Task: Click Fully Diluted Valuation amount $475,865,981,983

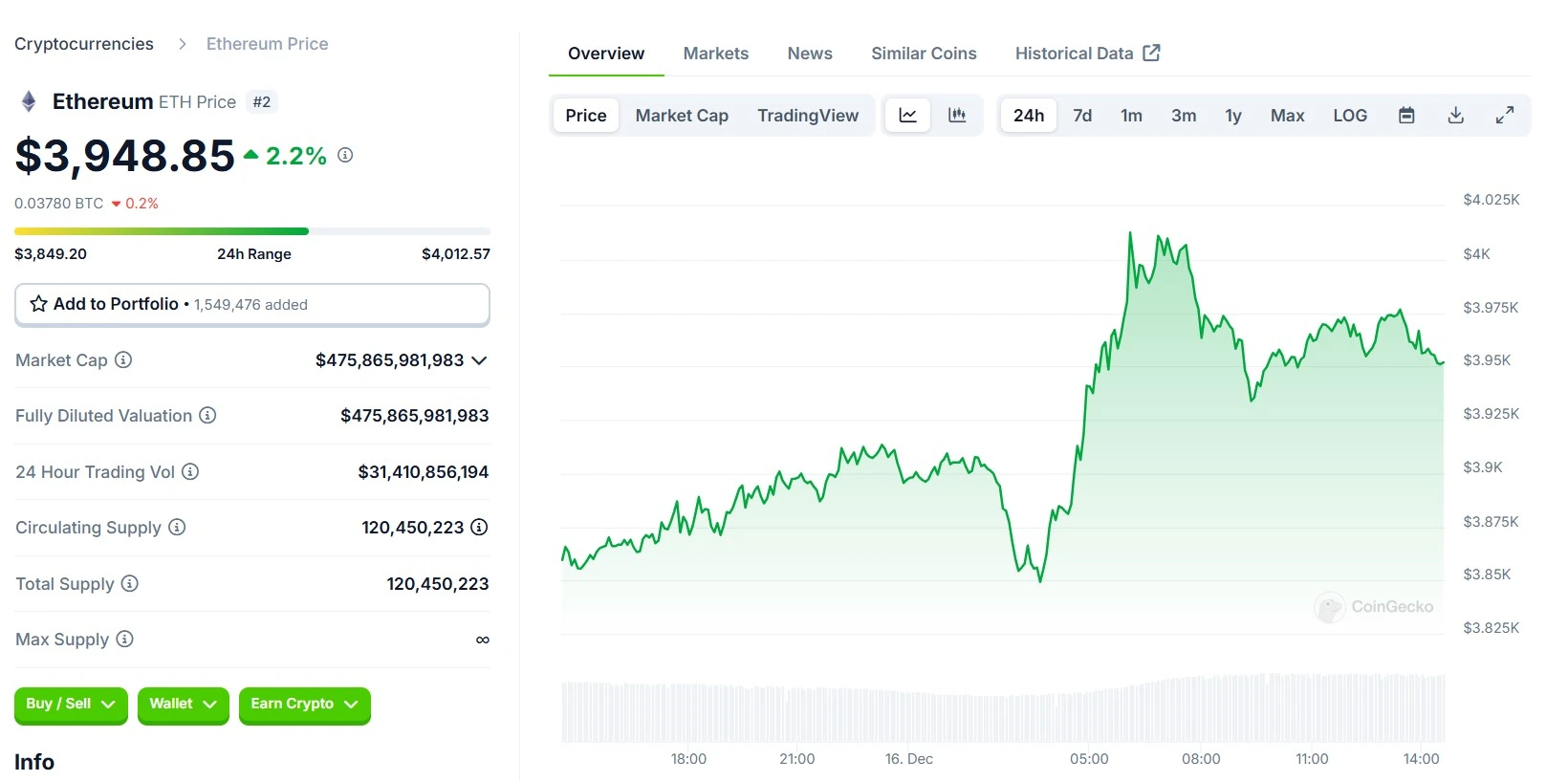Action: [415, 416]
